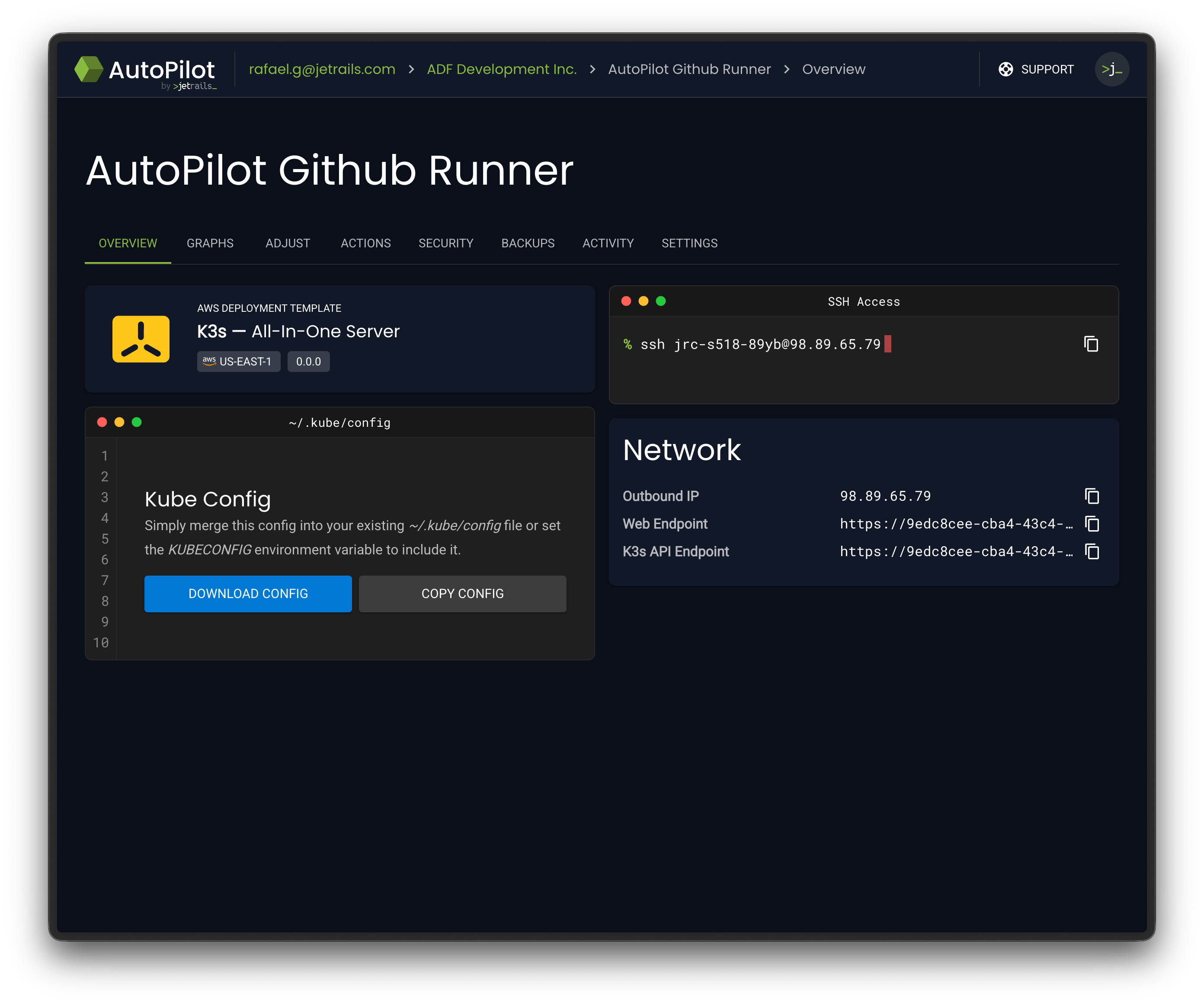Click the by jetrails wordmark under the logo
This screenshot has height=1005, width=1204.
pos(189,86)
